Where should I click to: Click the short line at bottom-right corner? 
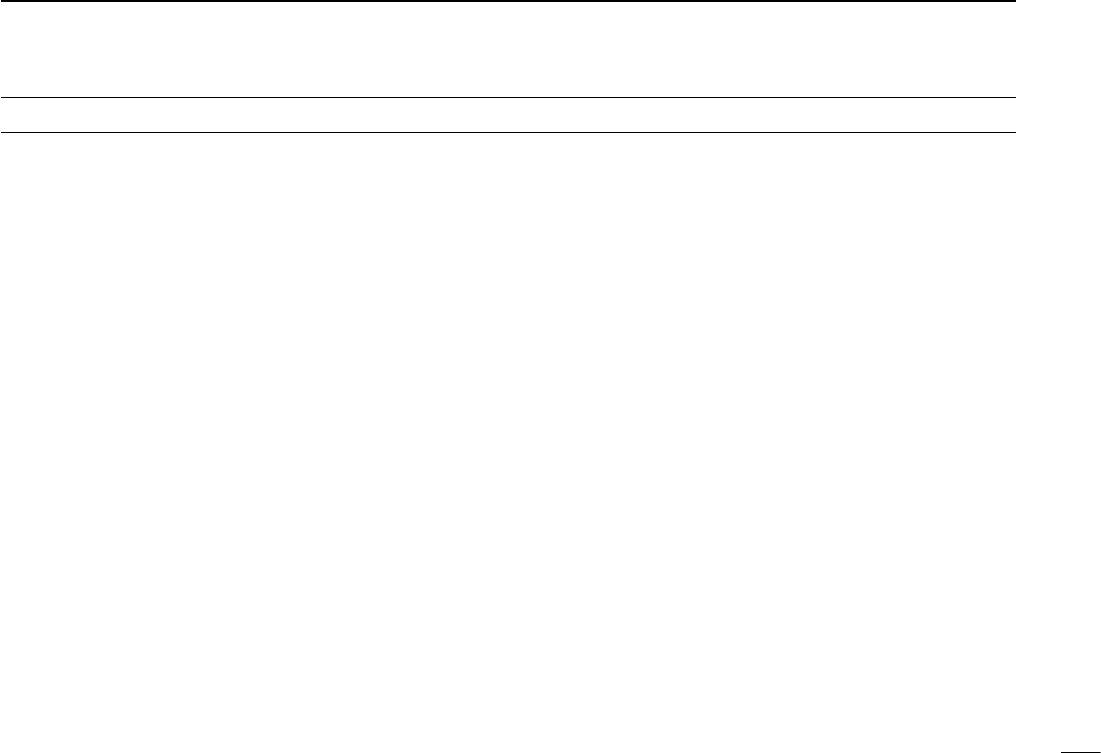[x=1079, y=752]
